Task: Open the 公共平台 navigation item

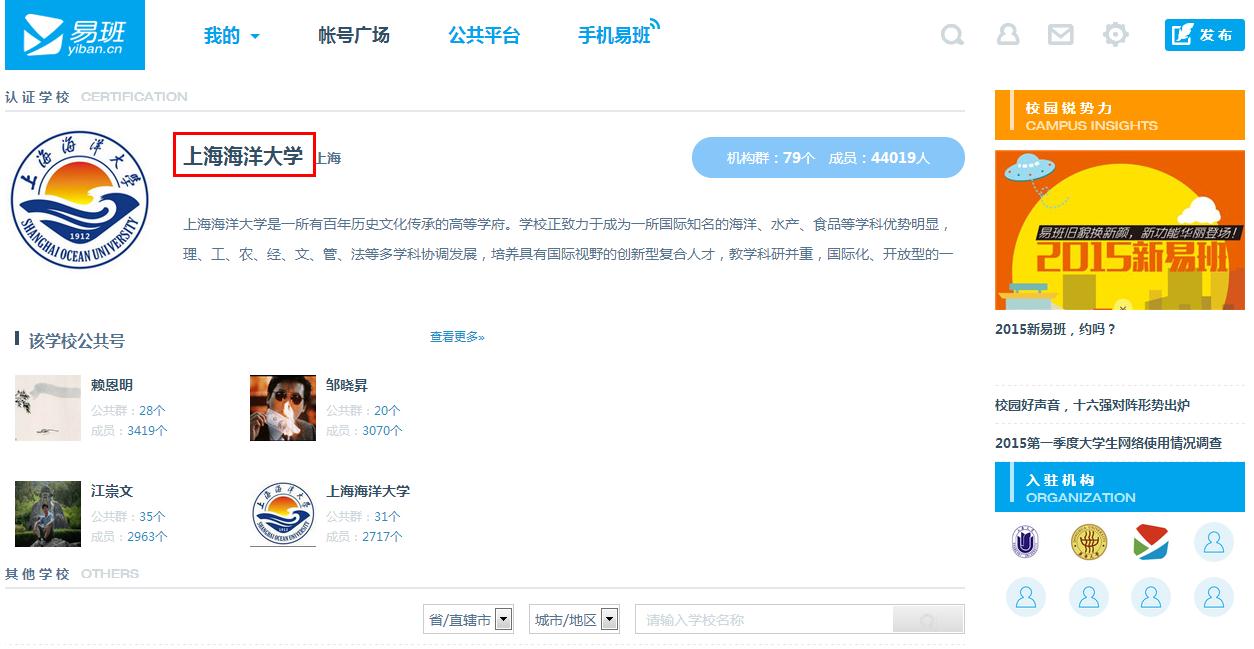Action: 484,36
